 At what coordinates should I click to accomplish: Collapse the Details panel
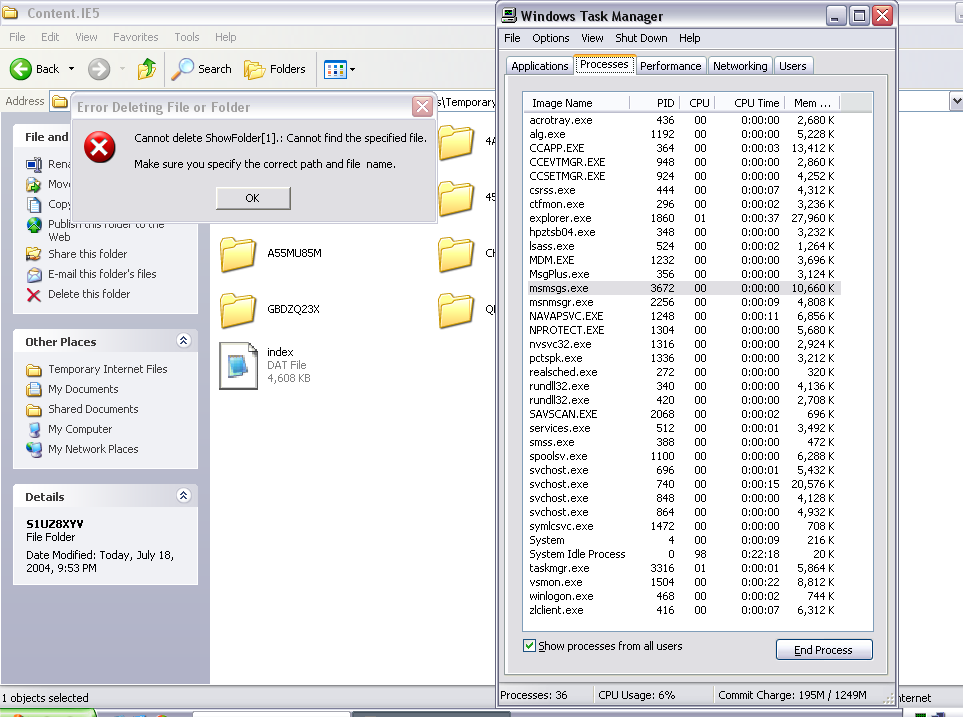click(x=183, y=496)
